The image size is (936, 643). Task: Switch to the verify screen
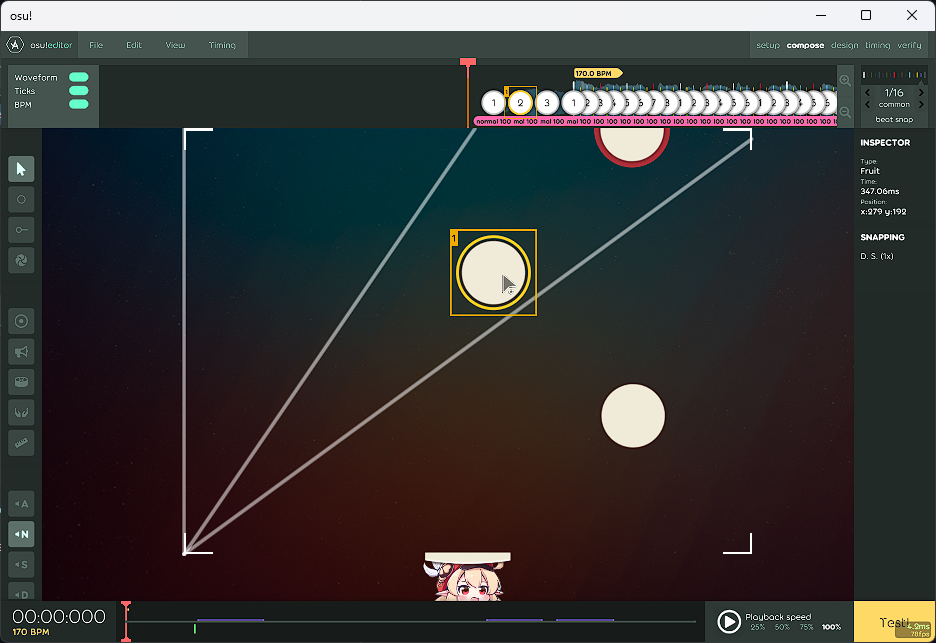point(909,45)
